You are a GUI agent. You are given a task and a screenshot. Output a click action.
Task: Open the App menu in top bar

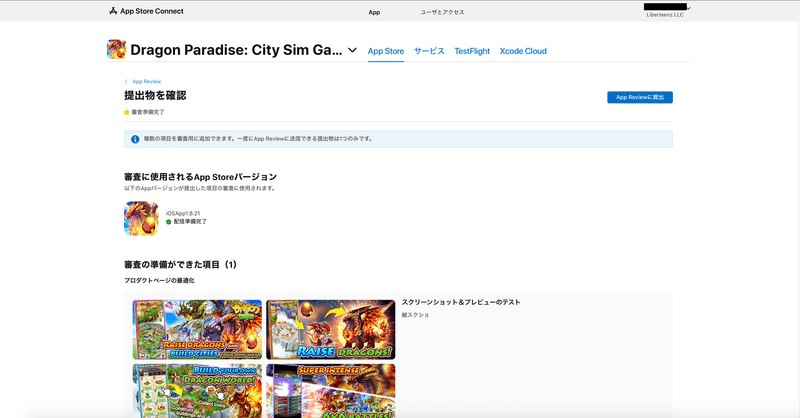click(374, 12)
